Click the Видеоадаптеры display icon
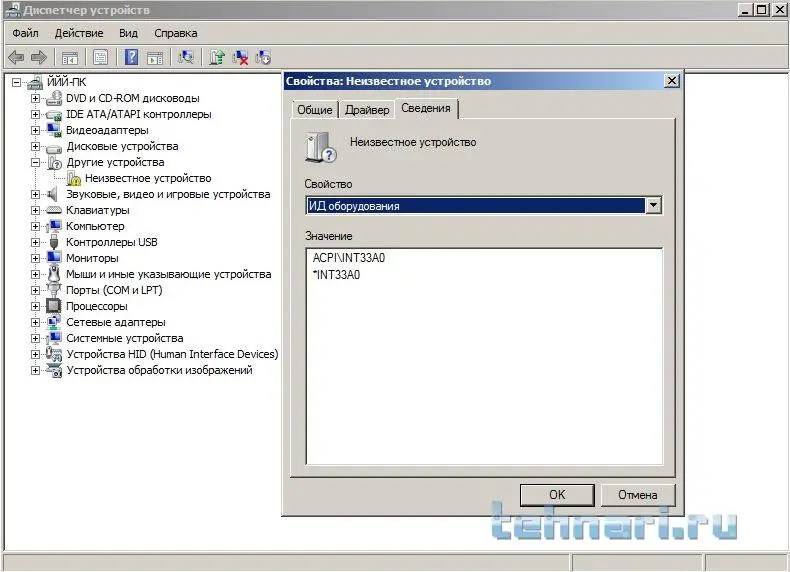The width and height of the screenshot is (790, 572). click(x=54, y=130)
